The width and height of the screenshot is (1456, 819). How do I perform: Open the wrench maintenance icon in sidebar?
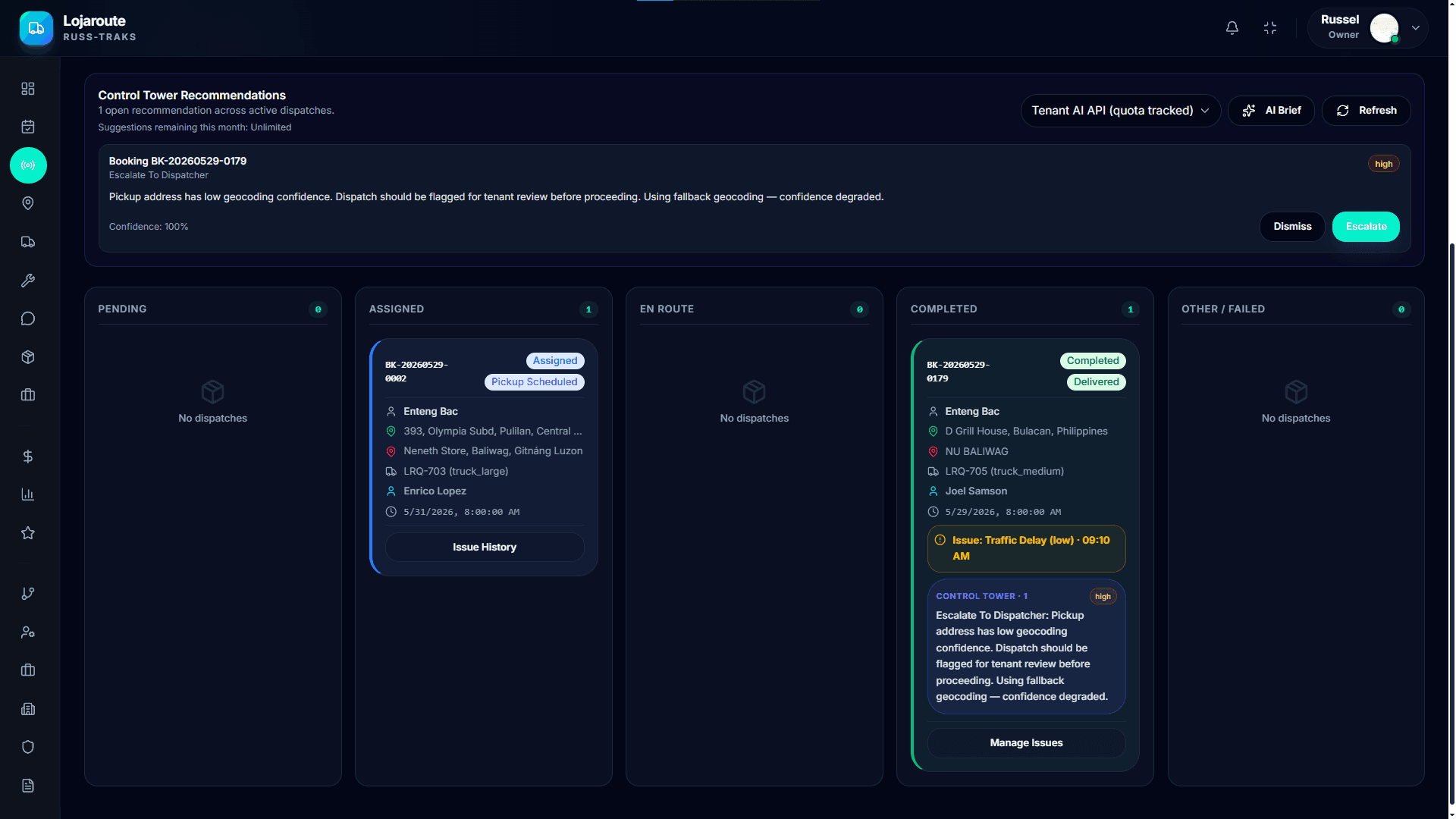tap(28, 281)
